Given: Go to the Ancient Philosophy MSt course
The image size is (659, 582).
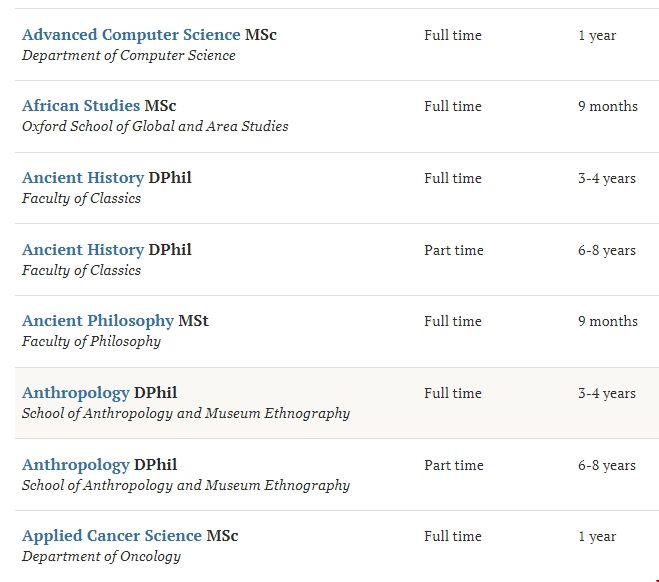Looking at the screenshot, I should click(98, 321).
